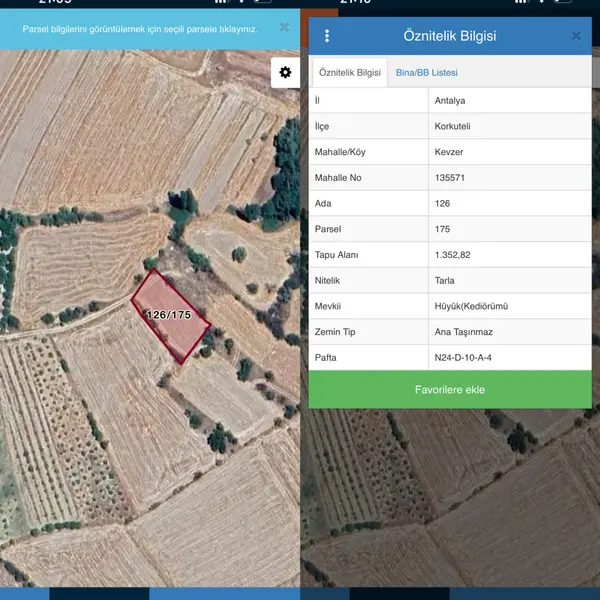Click the Ada row label
The image size is (600, 600).
[x=323, y=203]
